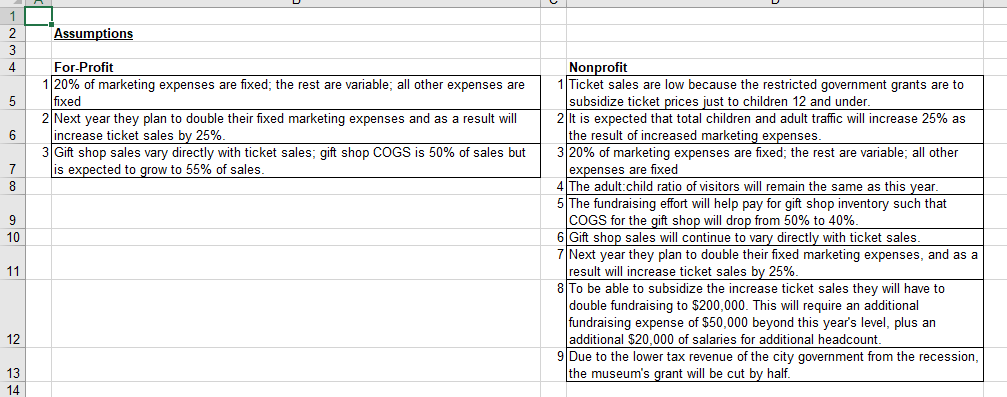Select row header 14
The image size is (1007, 397).
[12, 389]
